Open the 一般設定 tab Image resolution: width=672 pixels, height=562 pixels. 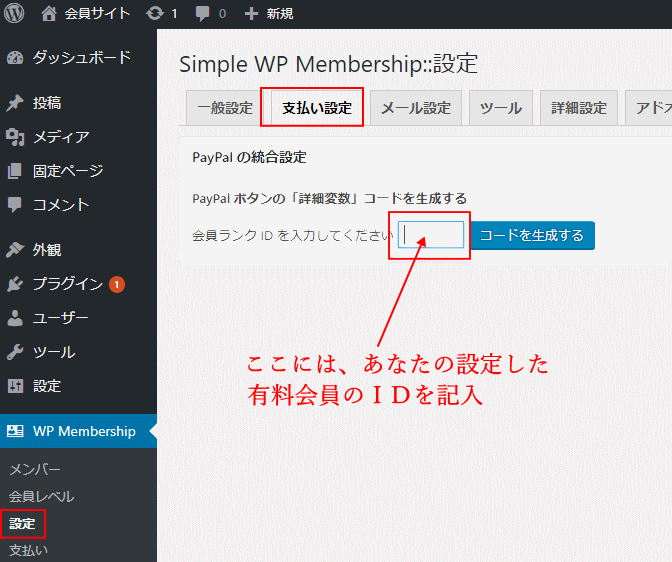225,108
